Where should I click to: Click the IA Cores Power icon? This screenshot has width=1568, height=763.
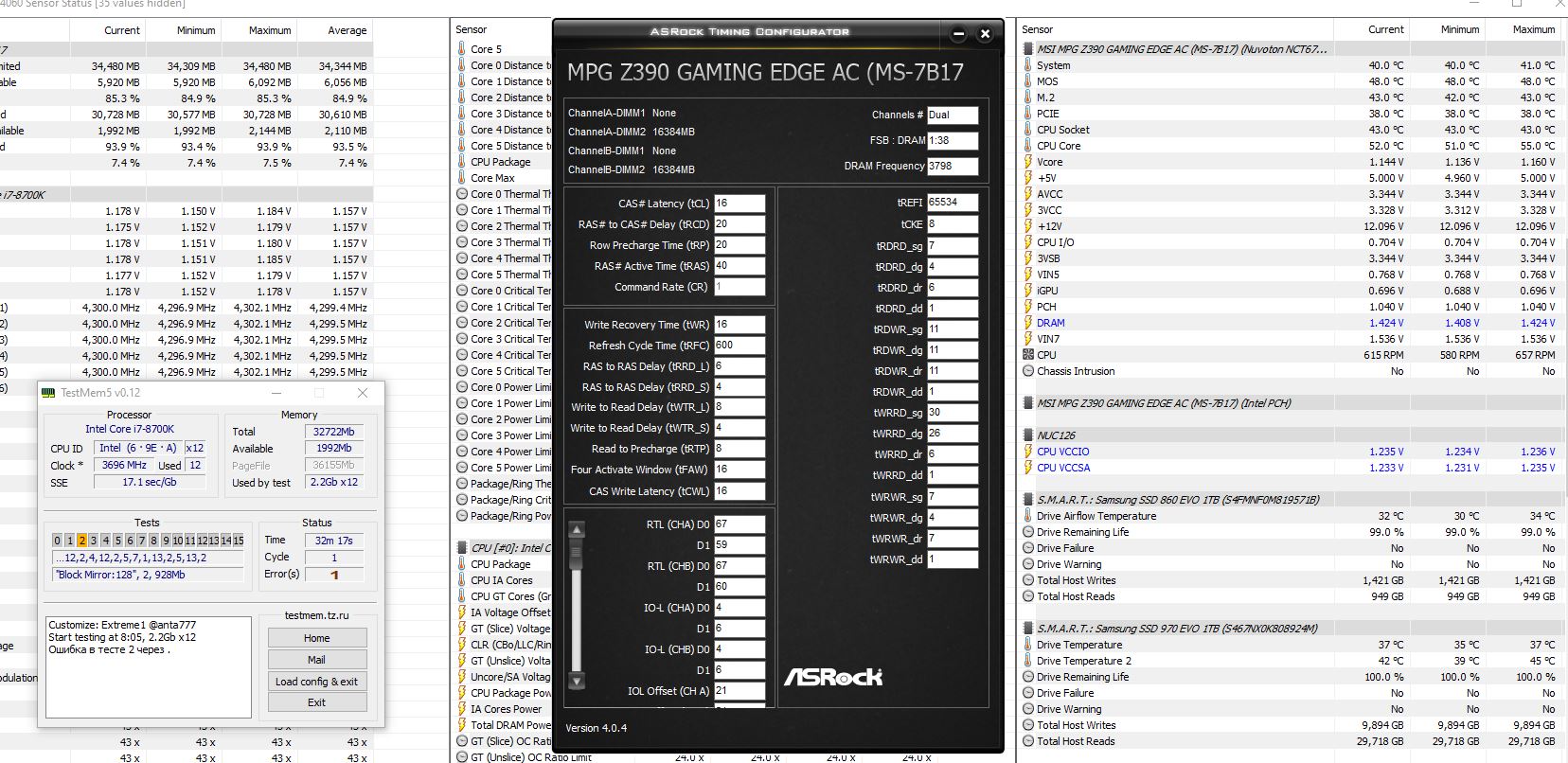tap(462, 709)
